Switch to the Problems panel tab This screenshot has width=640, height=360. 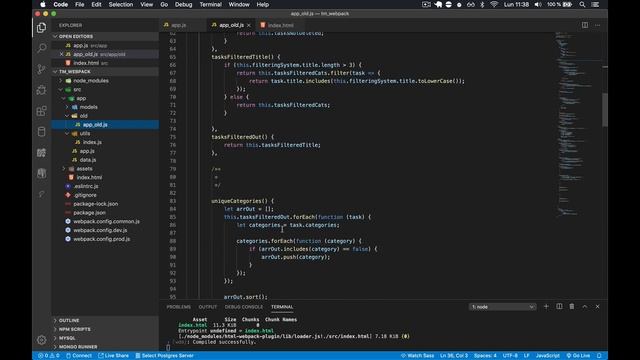[x=178, y=307]
